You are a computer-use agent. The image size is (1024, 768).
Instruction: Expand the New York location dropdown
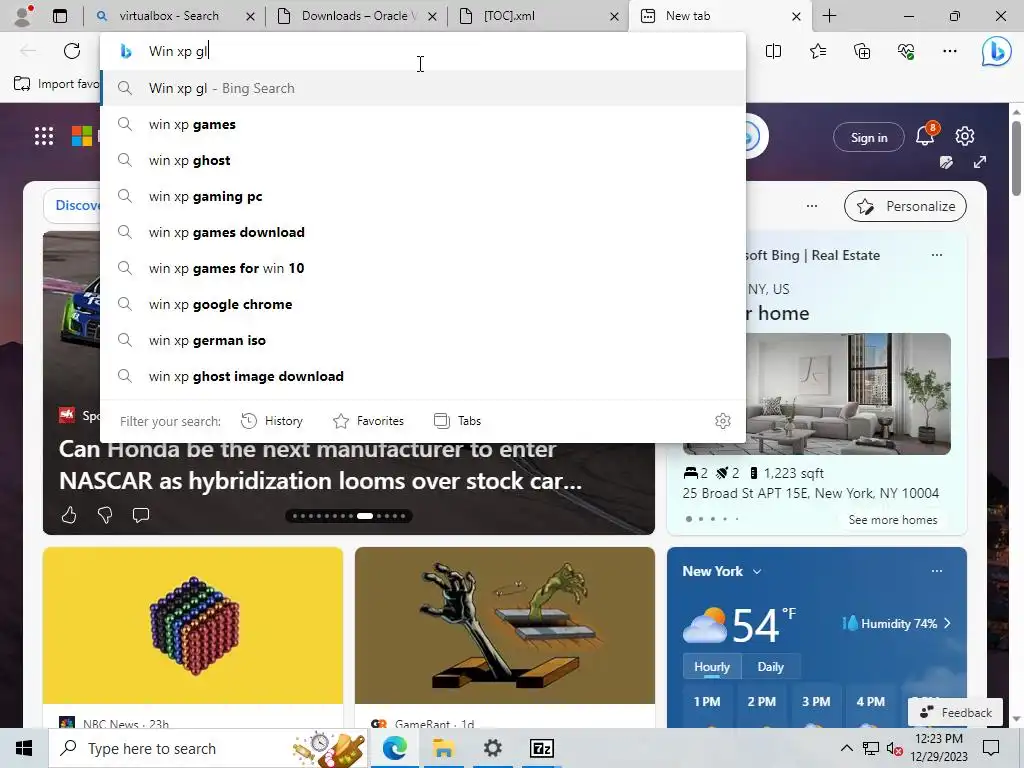click(757, 571)
